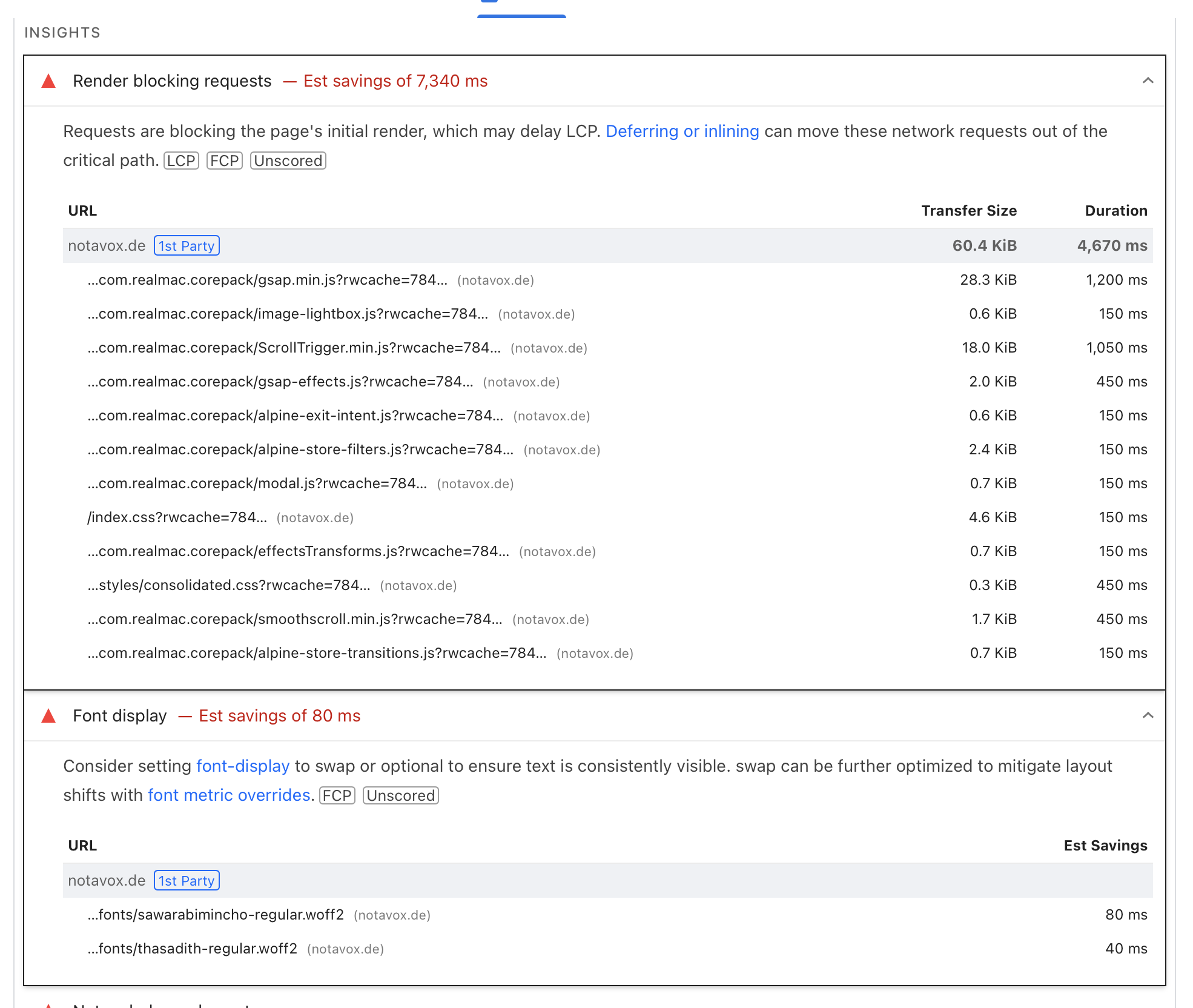Viewport: 1193px width, 1008px height.
Task: Click the LCP metric tag
Action: (181, 161)
